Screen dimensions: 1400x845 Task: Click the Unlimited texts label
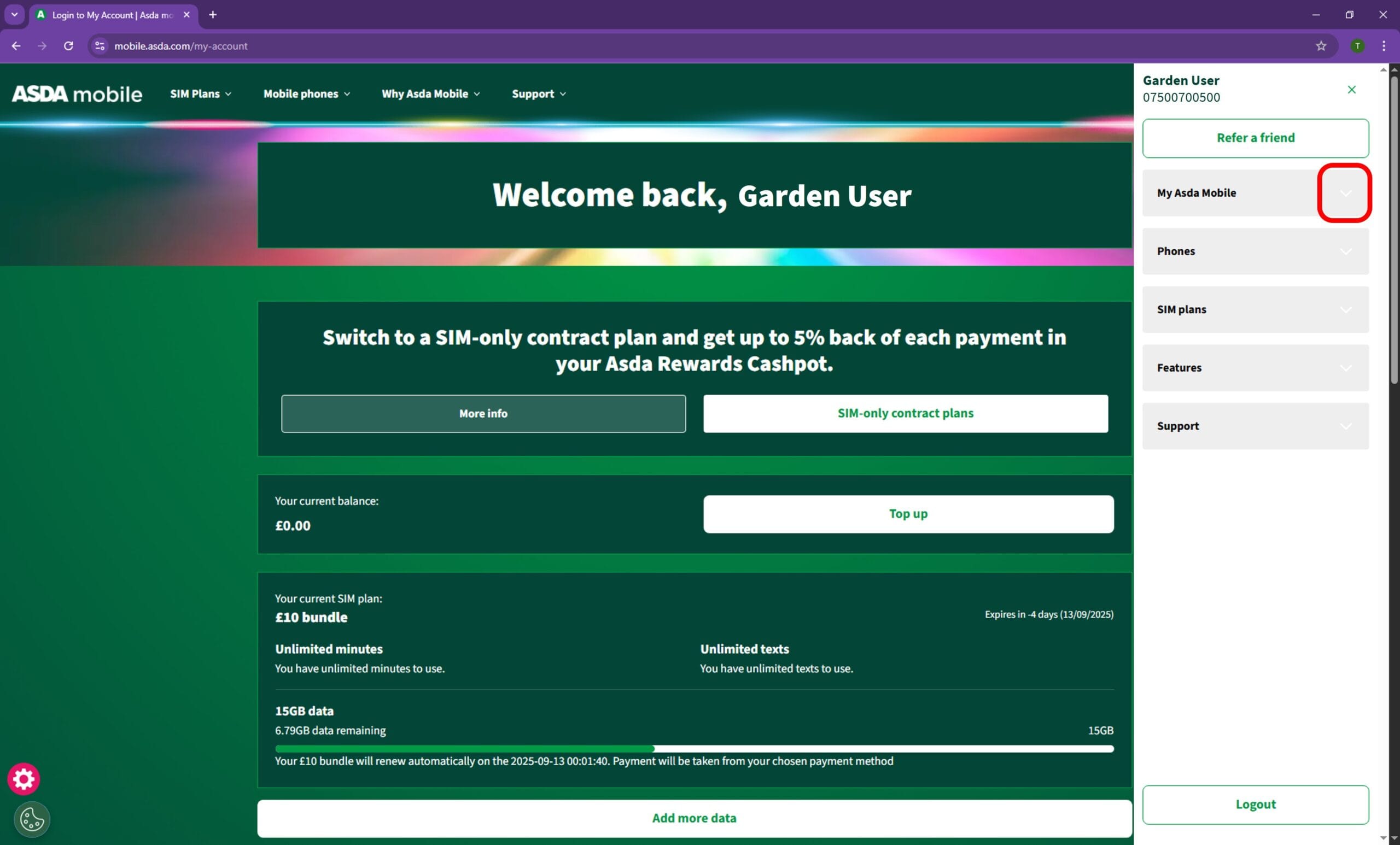coord(744,649)
